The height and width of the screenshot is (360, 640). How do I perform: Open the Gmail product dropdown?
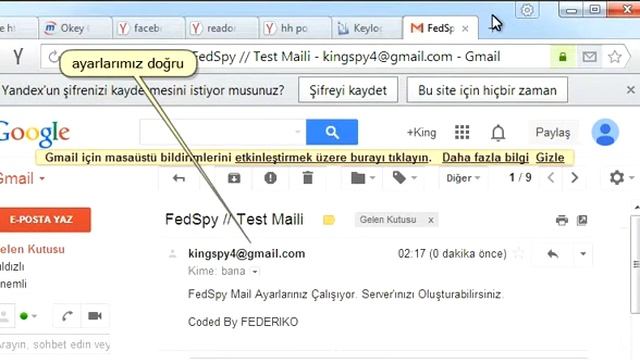coord(22,179)
